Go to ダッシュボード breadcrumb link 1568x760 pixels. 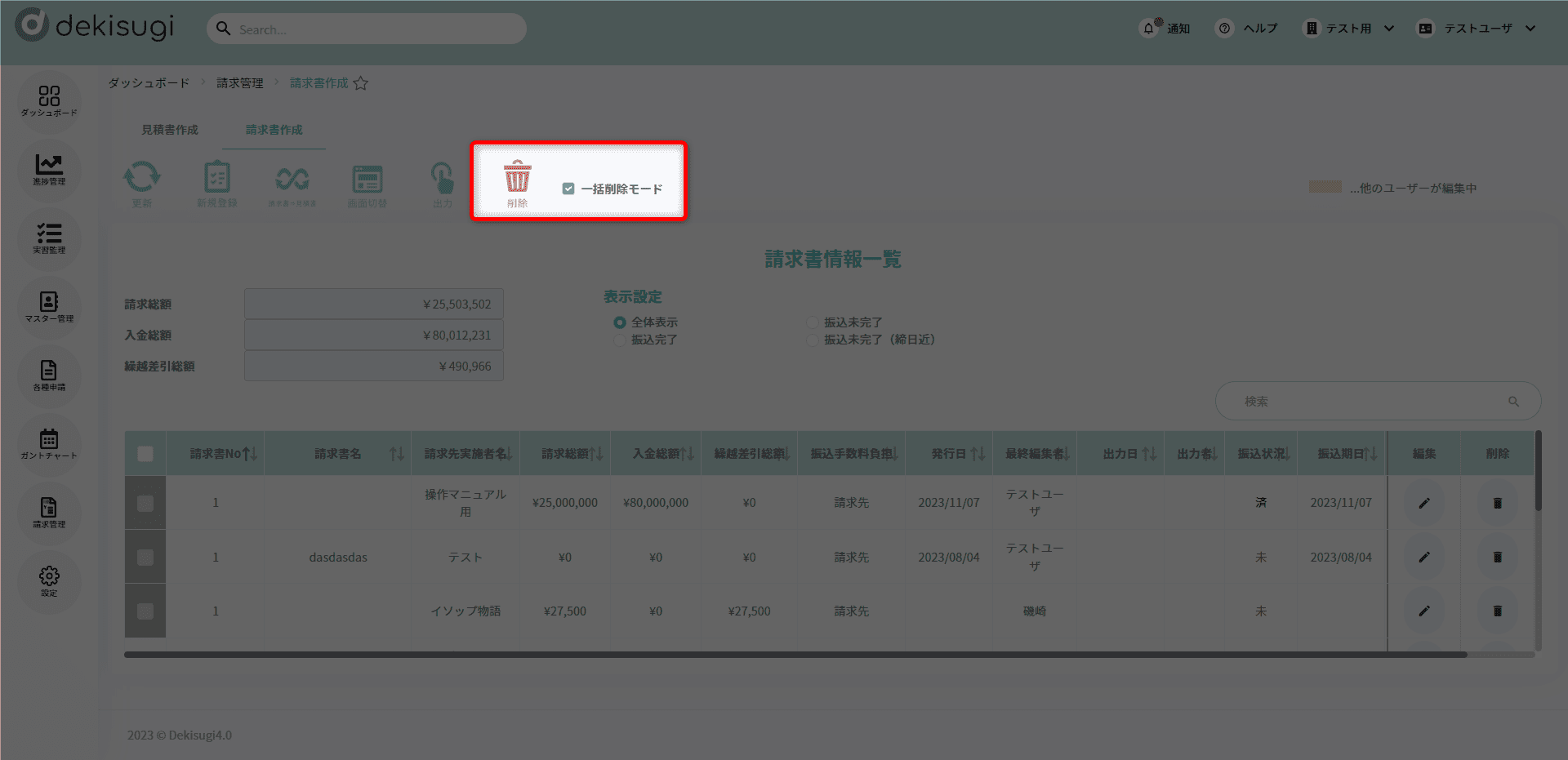point(149,83)
